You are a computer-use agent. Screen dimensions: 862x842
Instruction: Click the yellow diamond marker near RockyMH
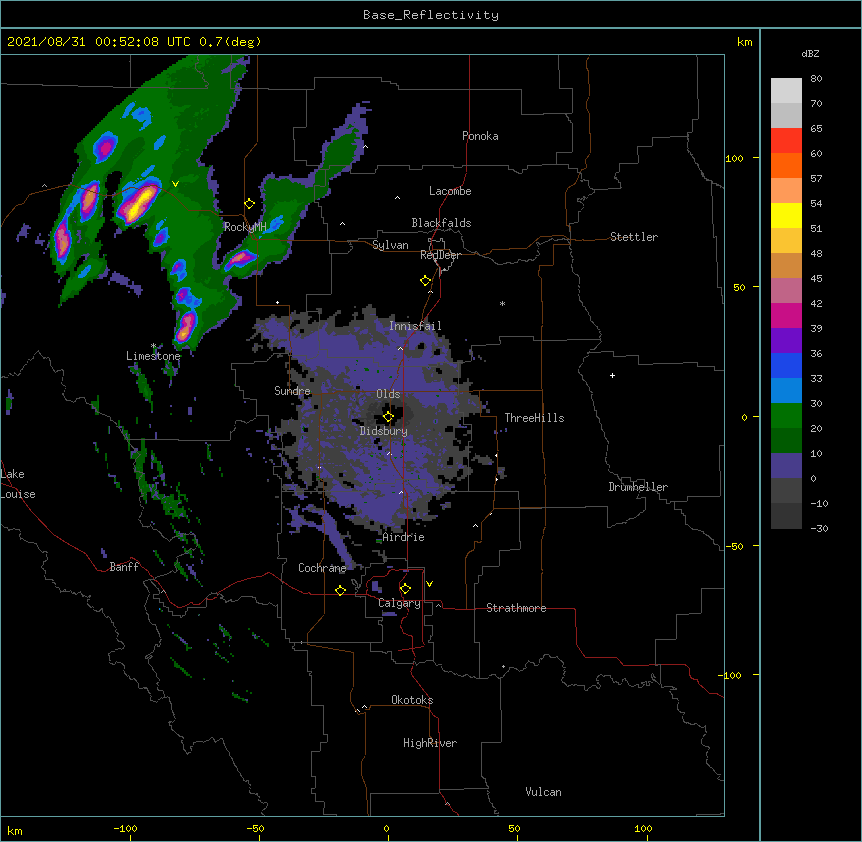pos(249,204)
